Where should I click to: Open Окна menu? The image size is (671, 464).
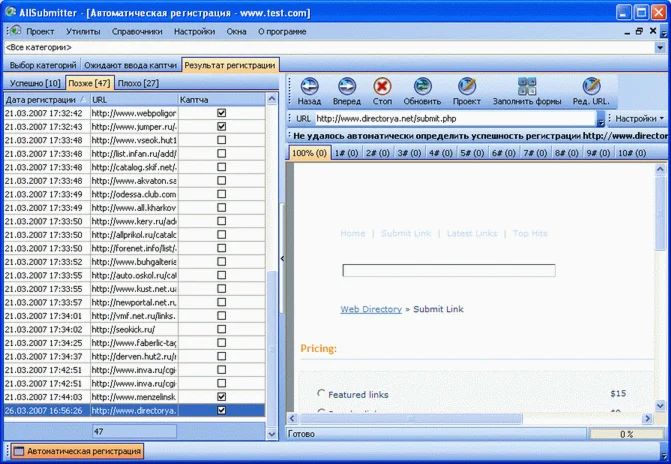[236, 32]
